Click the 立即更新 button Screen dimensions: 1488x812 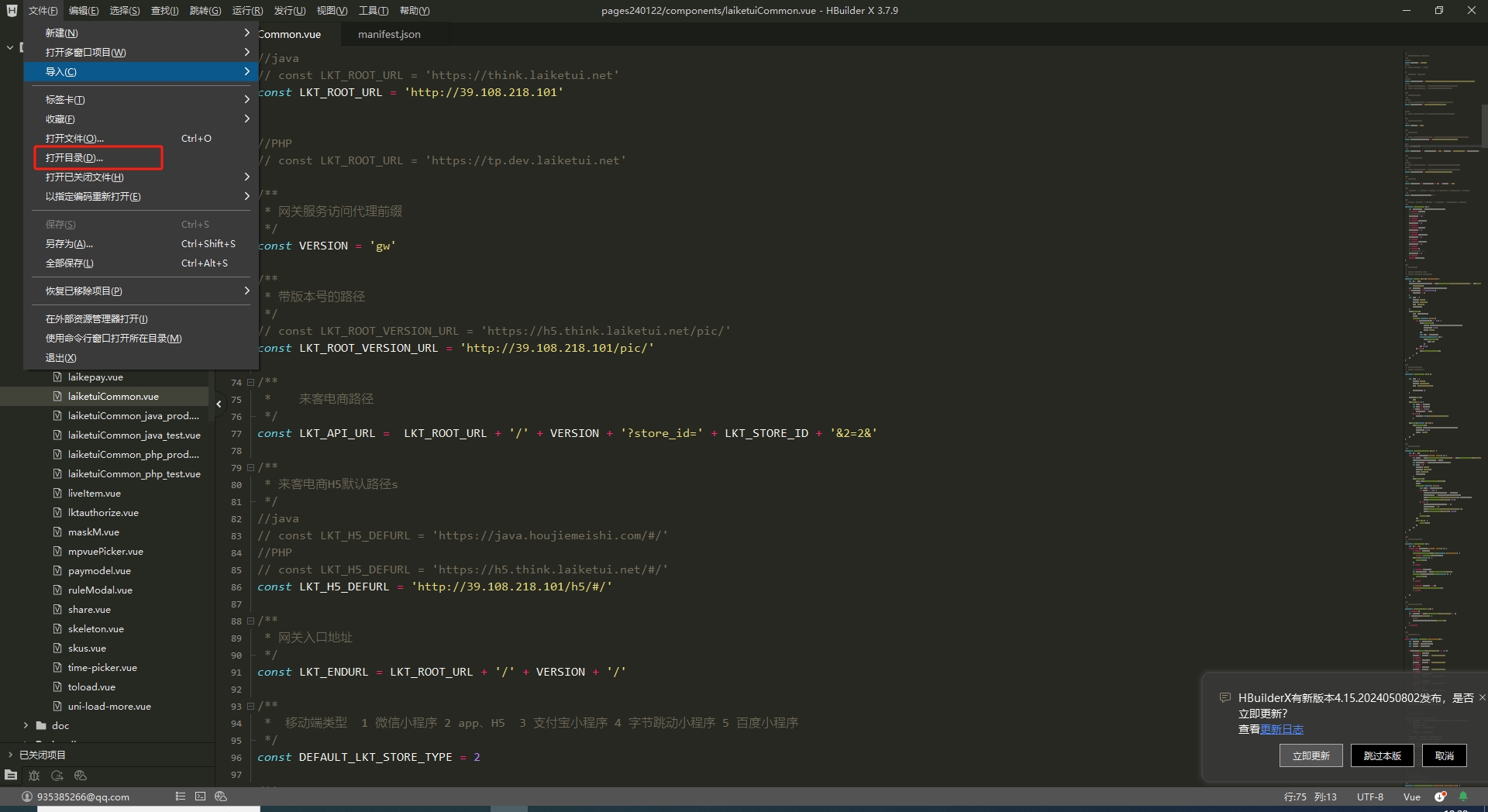click(x=1311, y=755)
